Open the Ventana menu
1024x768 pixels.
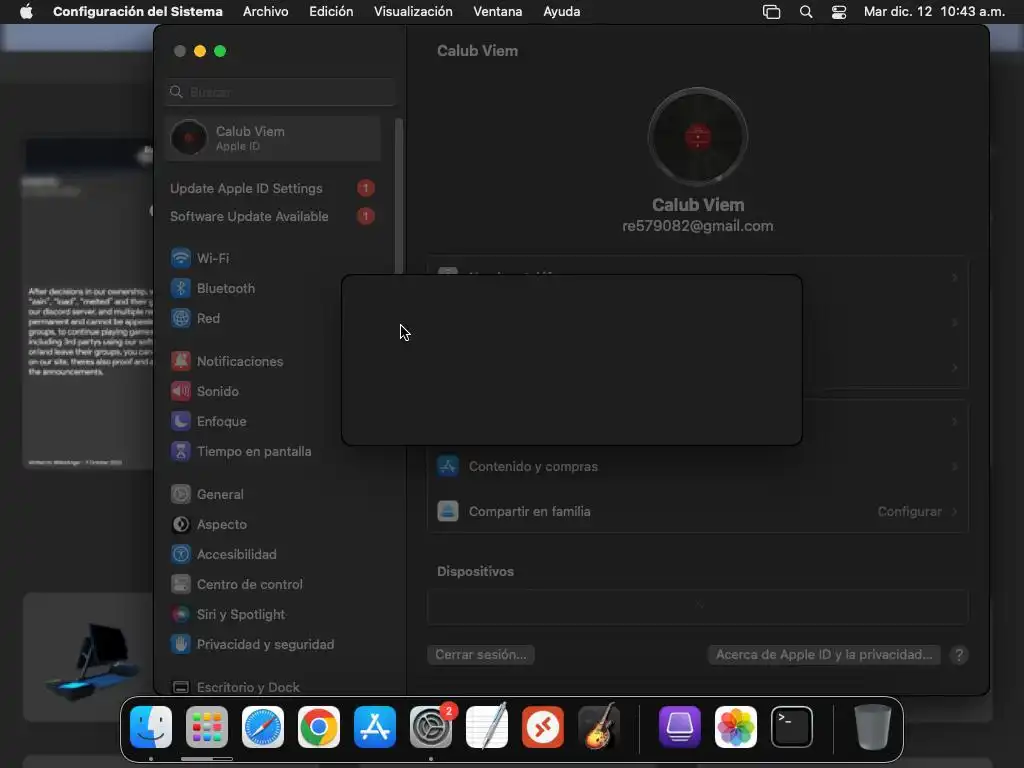click(498, 12)
